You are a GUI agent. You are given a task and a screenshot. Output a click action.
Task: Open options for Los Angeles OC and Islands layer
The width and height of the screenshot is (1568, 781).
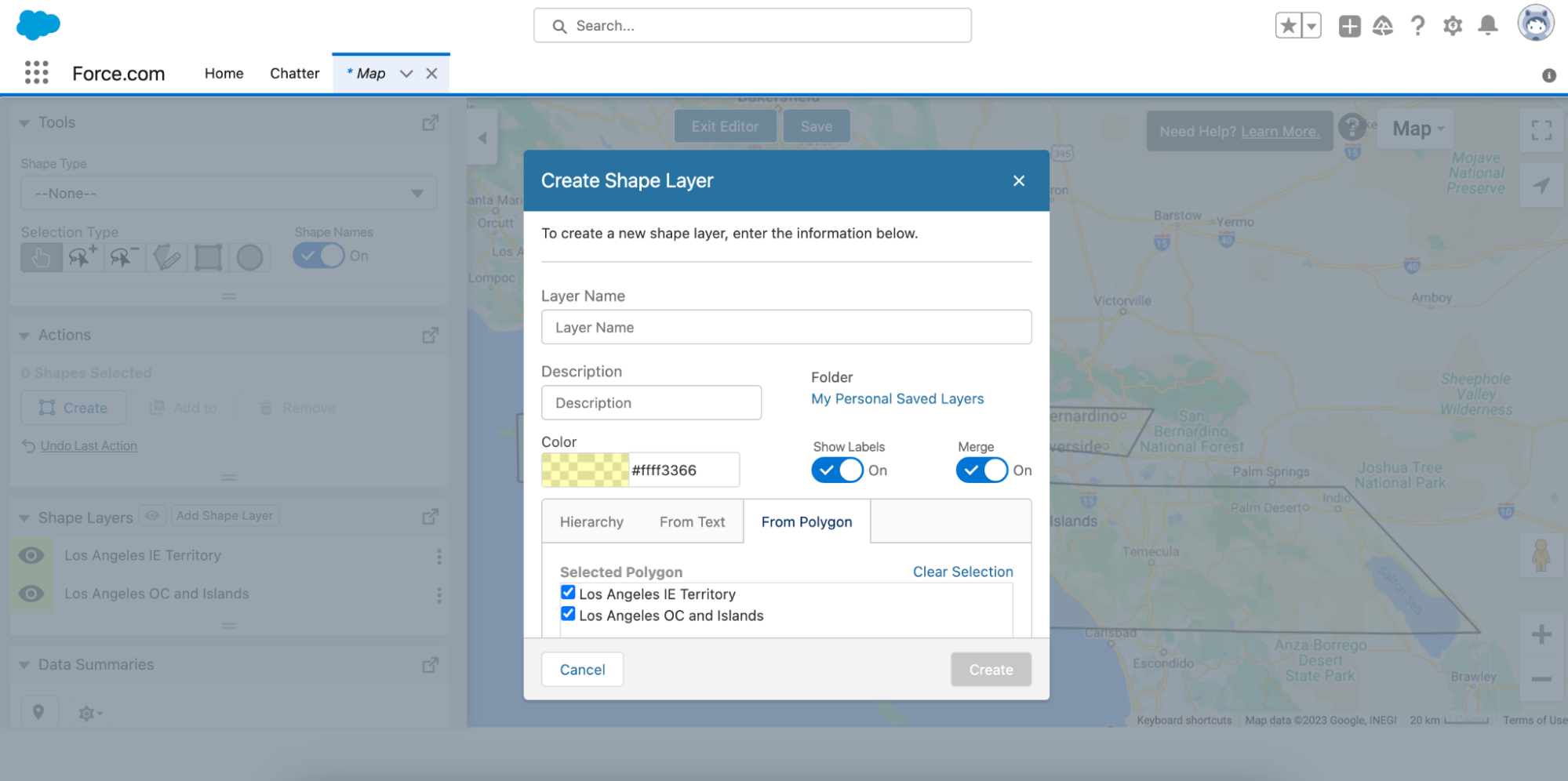click(439, 595)
